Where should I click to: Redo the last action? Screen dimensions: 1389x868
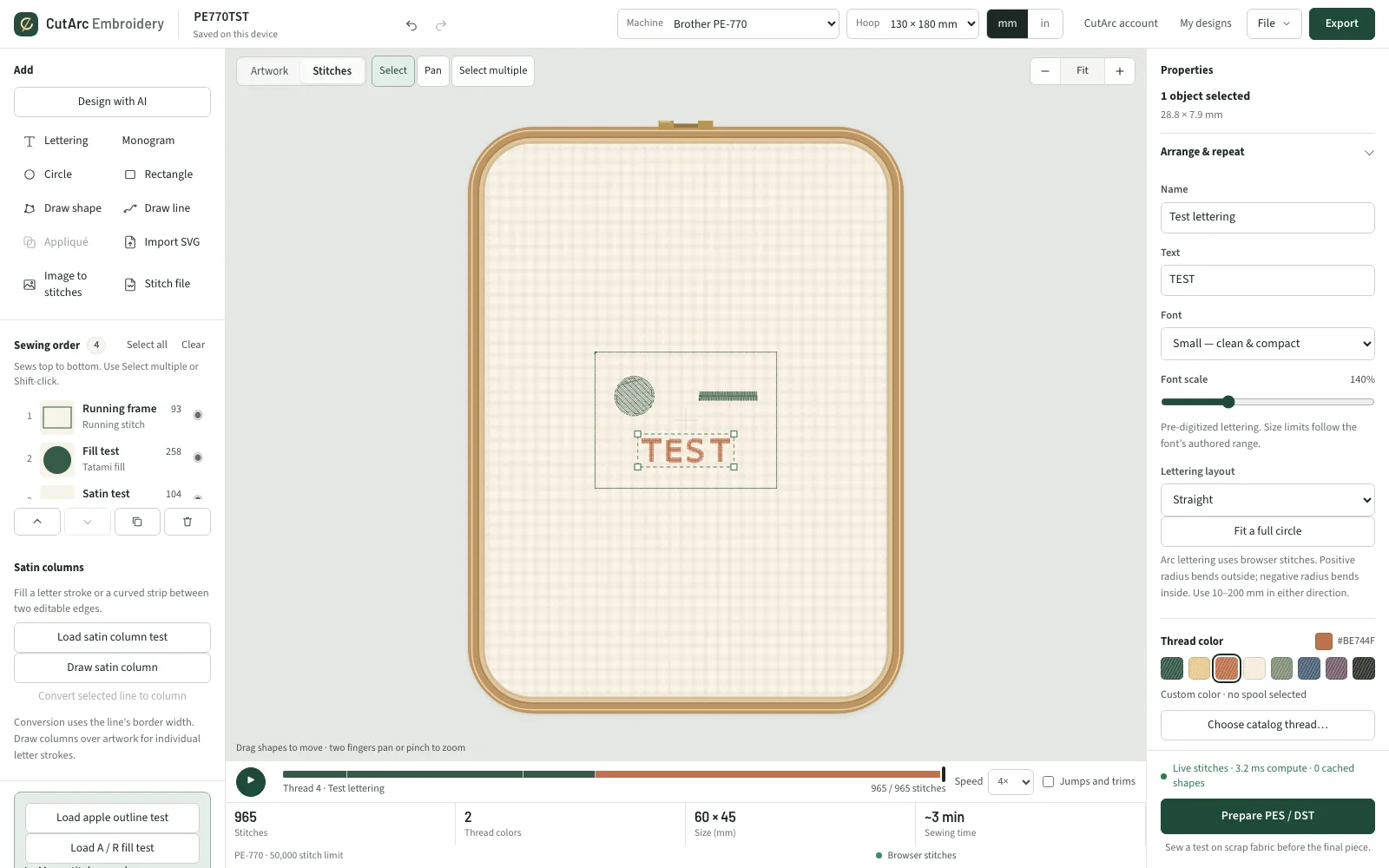(441, 25)
